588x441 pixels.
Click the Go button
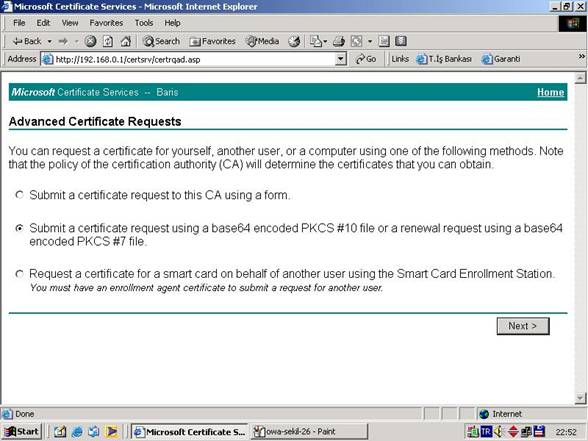366,59
